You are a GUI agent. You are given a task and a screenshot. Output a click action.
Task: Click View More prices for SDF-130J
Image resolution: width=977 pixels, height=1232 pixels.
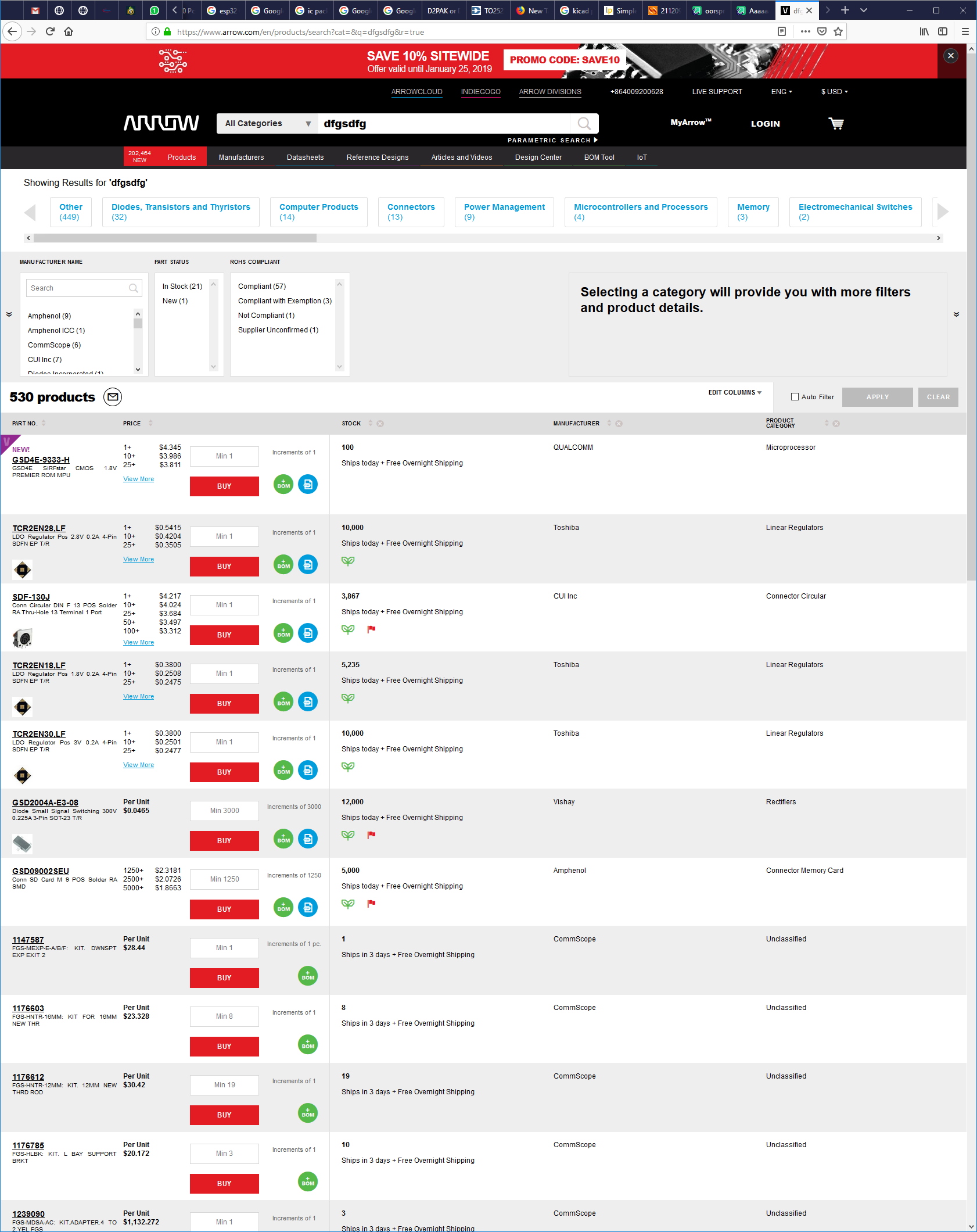click(138, 643)
